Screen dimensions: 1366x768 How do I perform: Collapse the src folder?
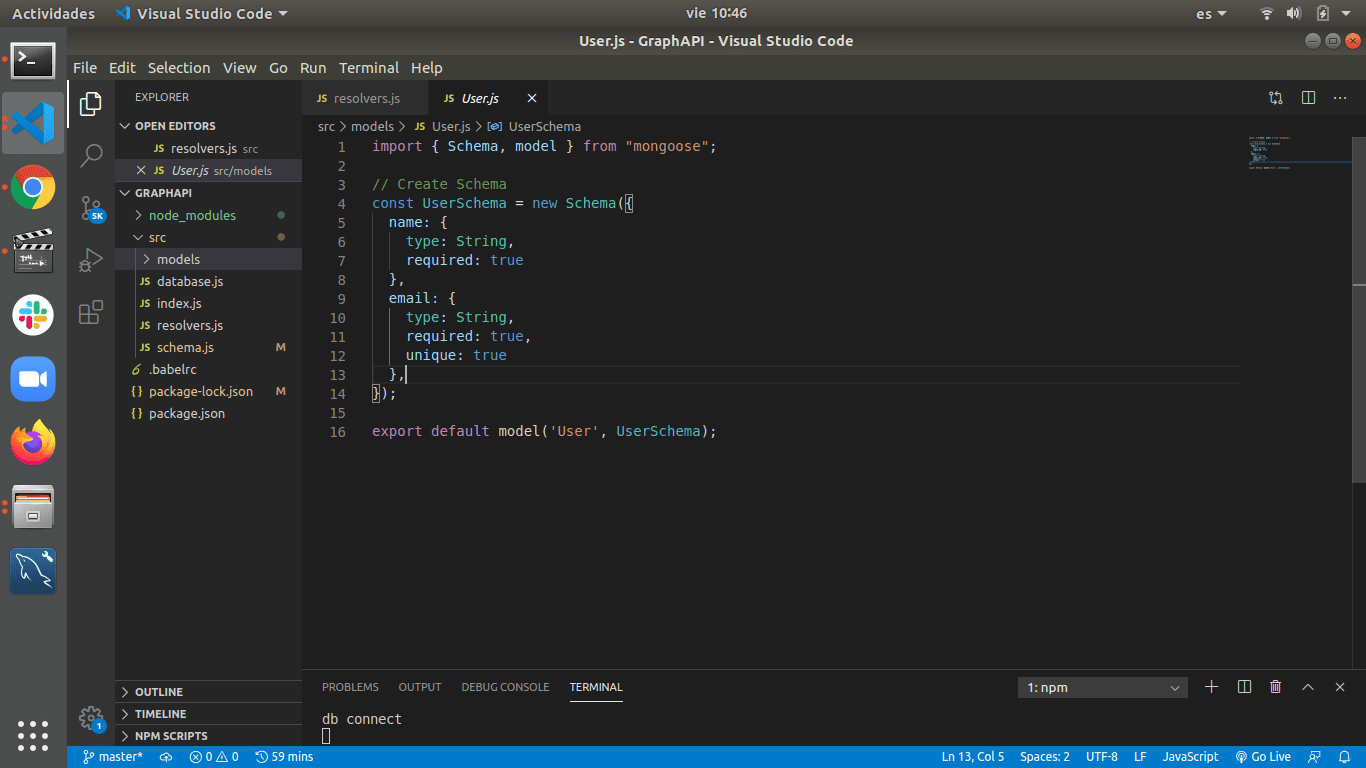(x=209, y=237)
